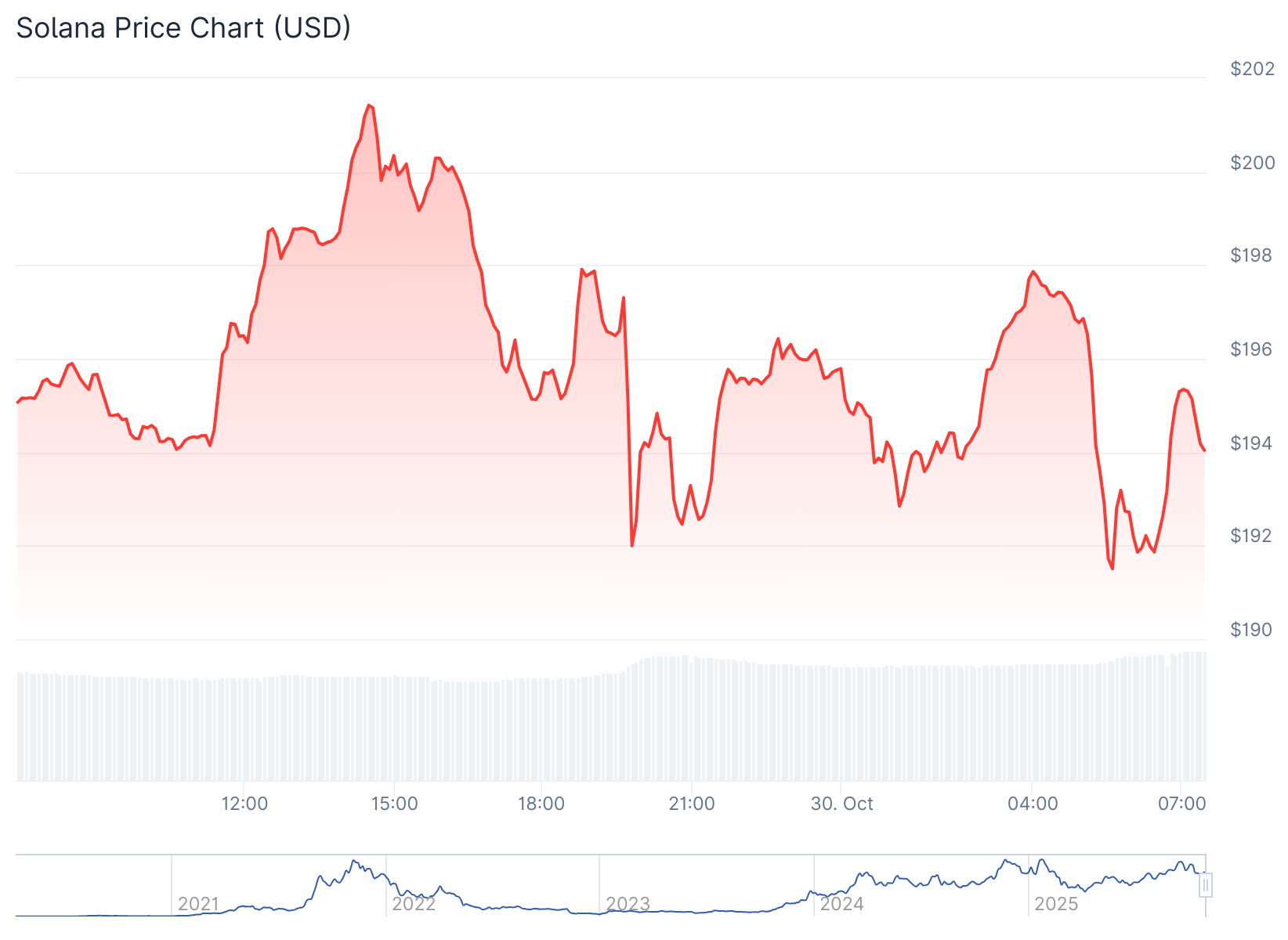Viewport: 1288px width, 940px height.
Task: Select the 18:00 tick on the time axis
Action: coord(541,804)
